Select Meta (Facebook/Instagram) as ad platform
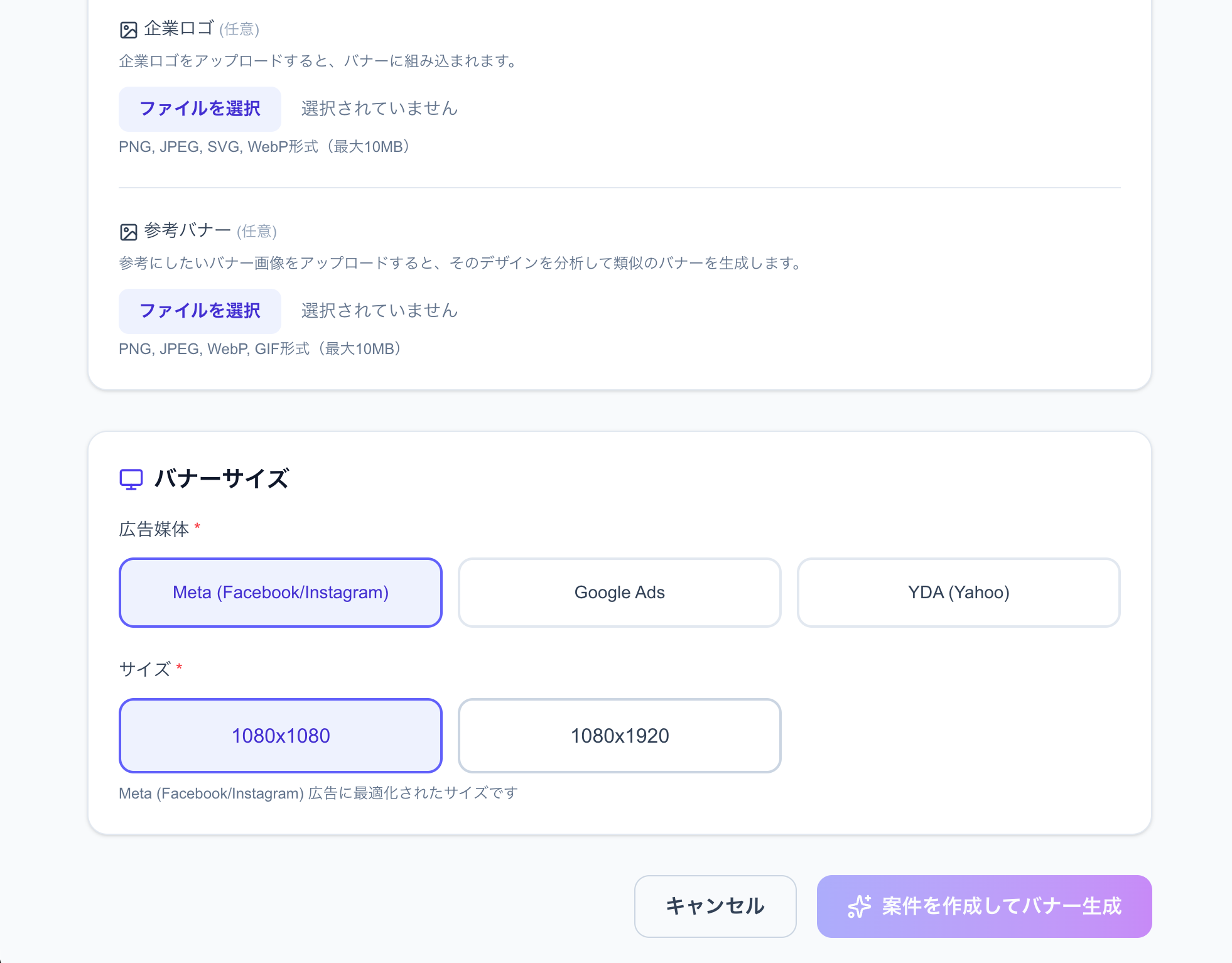The image size is (1232, 963). [x=280, y=592]
